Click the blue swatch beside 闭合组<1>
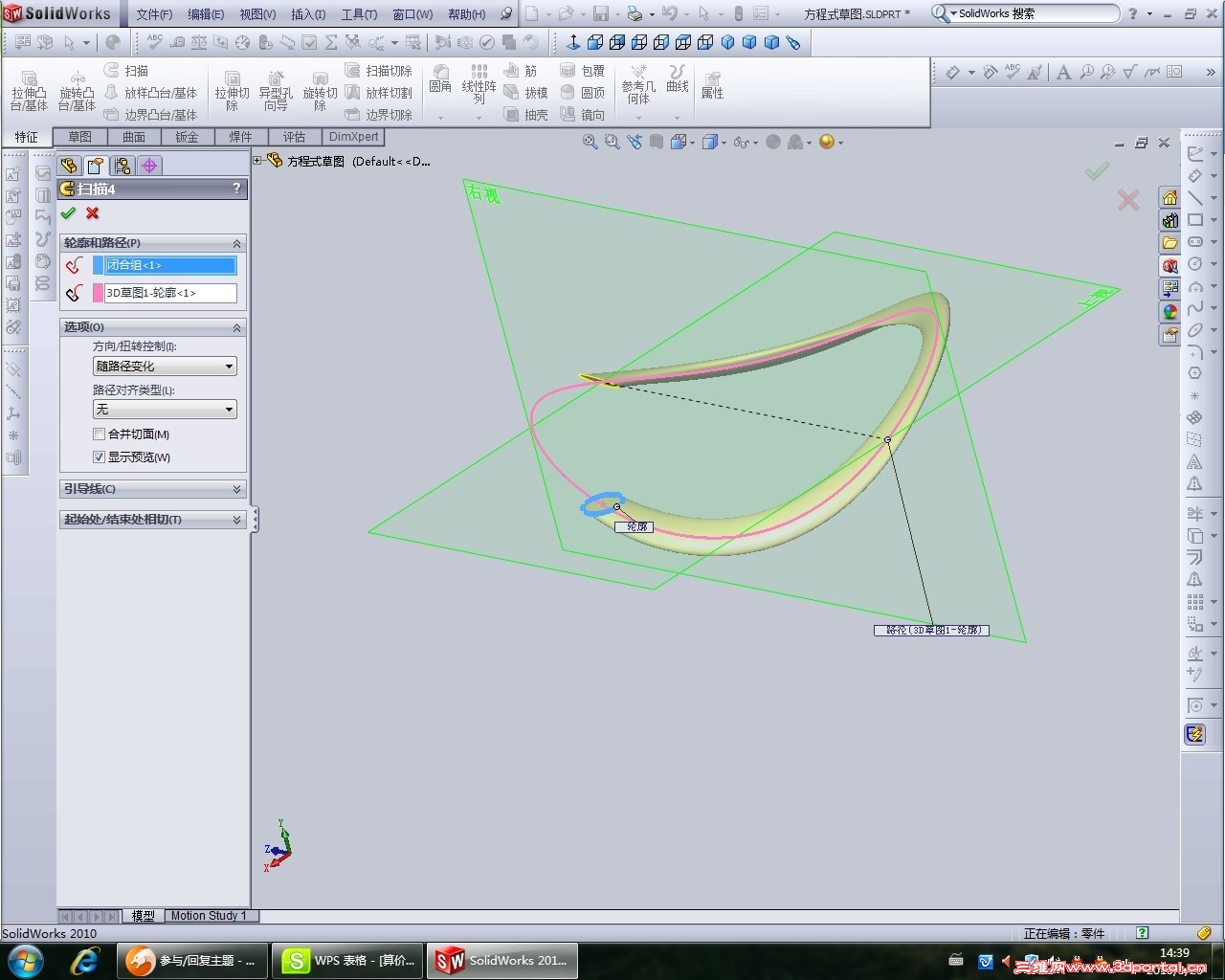The height and width of the screenshot is (980, 1225). [98, 265]
